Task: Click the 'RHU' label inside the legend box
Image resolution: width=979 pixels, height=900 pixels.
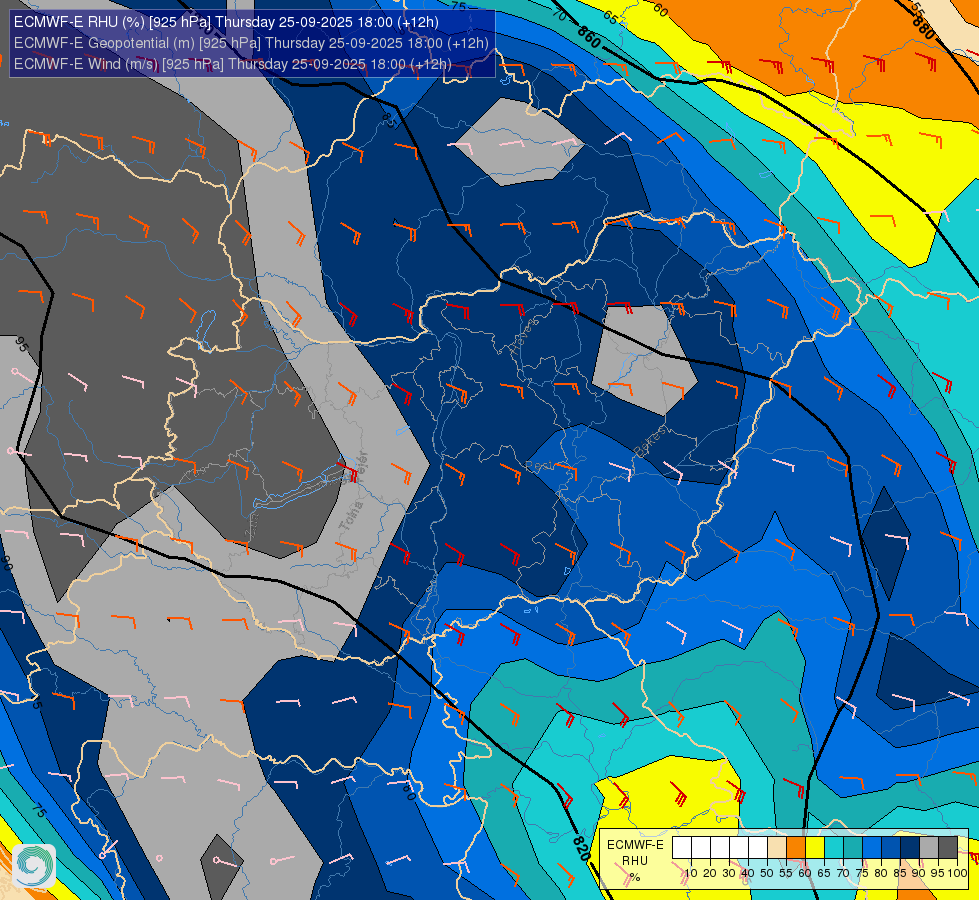Action: (x=635, y=861)
